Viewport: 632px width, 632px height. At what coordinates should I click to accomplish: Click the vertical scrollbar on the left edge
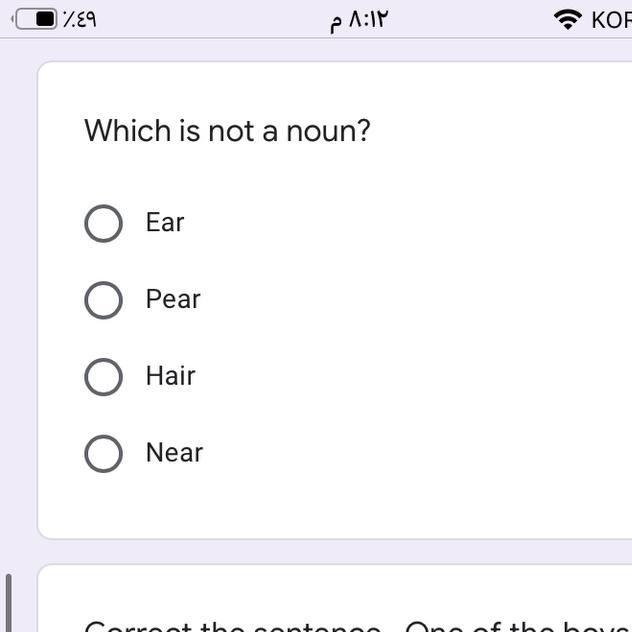point(10,602)
